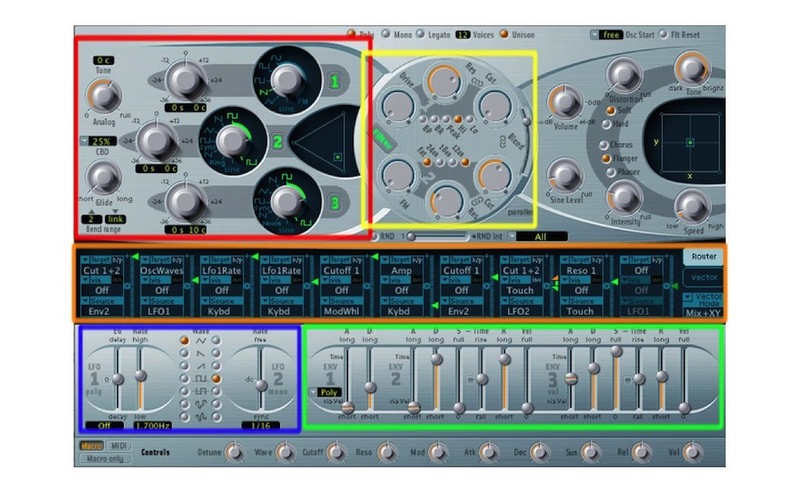Click the Analog knob
The width and height of the screenshot is (800, 492).
[103, 95]
